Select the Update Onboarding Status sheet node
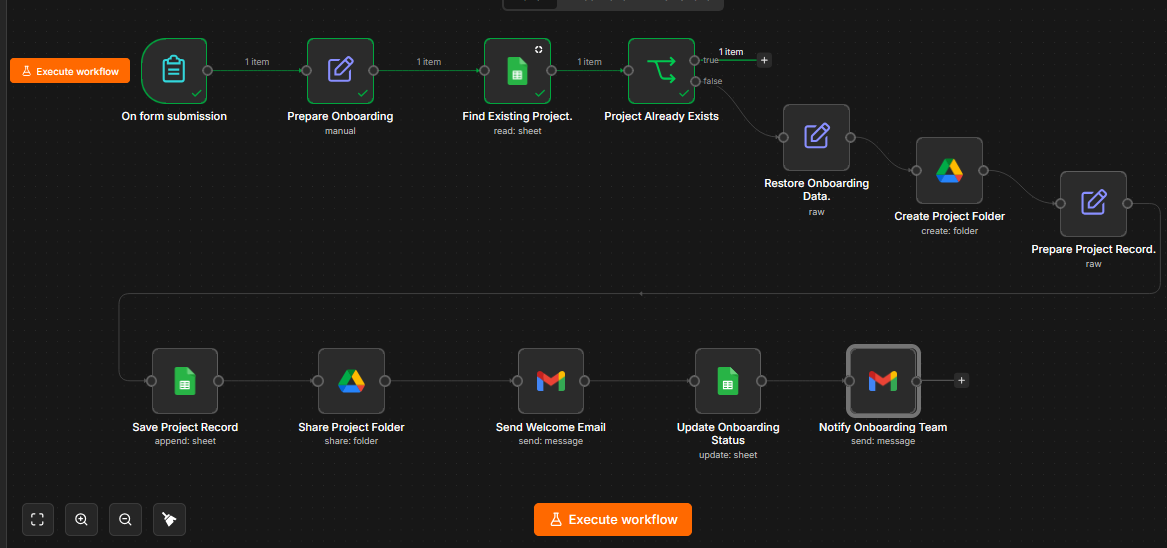The width and height of the screenshot is (1167, 548). tap(728, 380)
